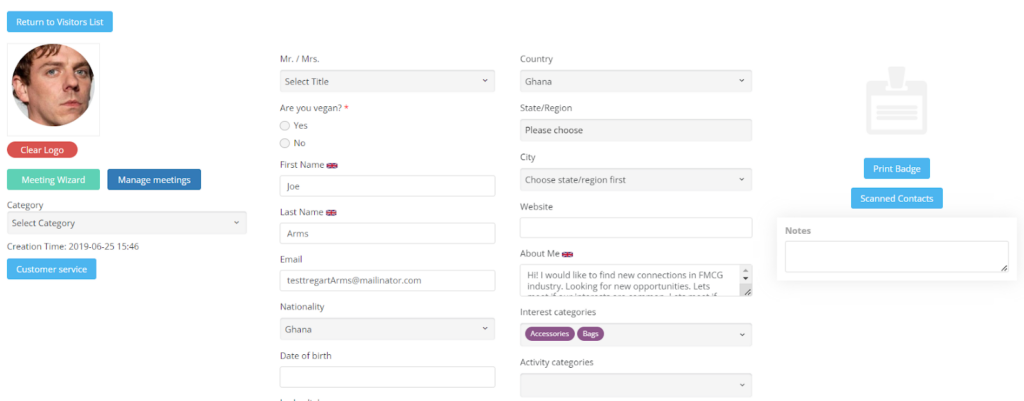1024x401 pixels.
Task: Expand the Select Category dropdown
Action: (127, 223)
